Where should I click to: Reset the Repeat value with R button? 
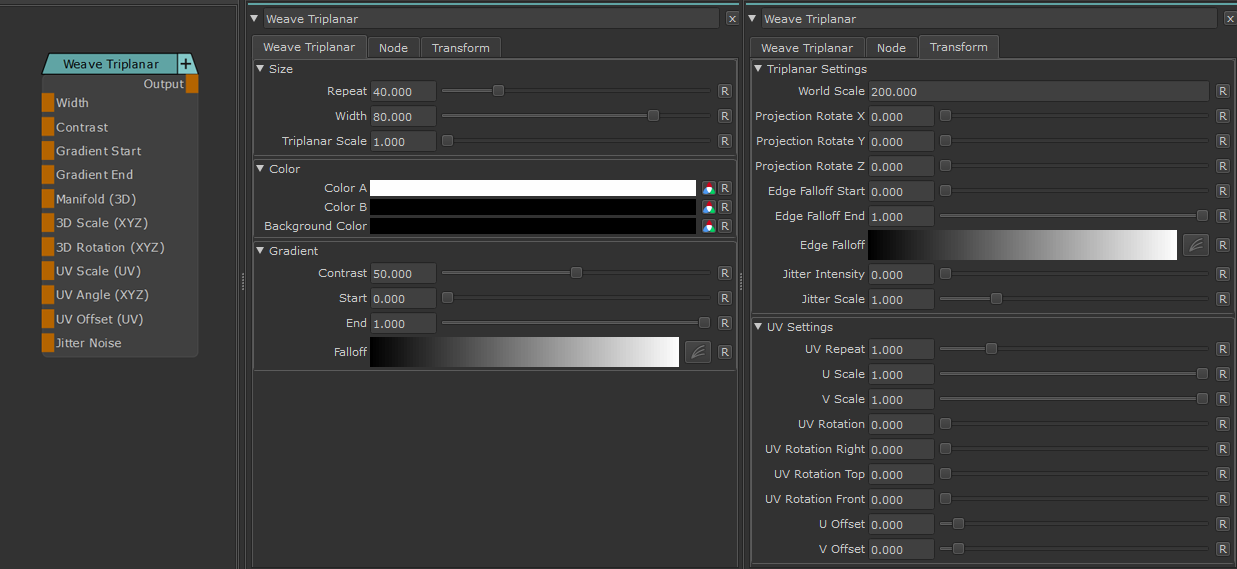pos(725,91)
